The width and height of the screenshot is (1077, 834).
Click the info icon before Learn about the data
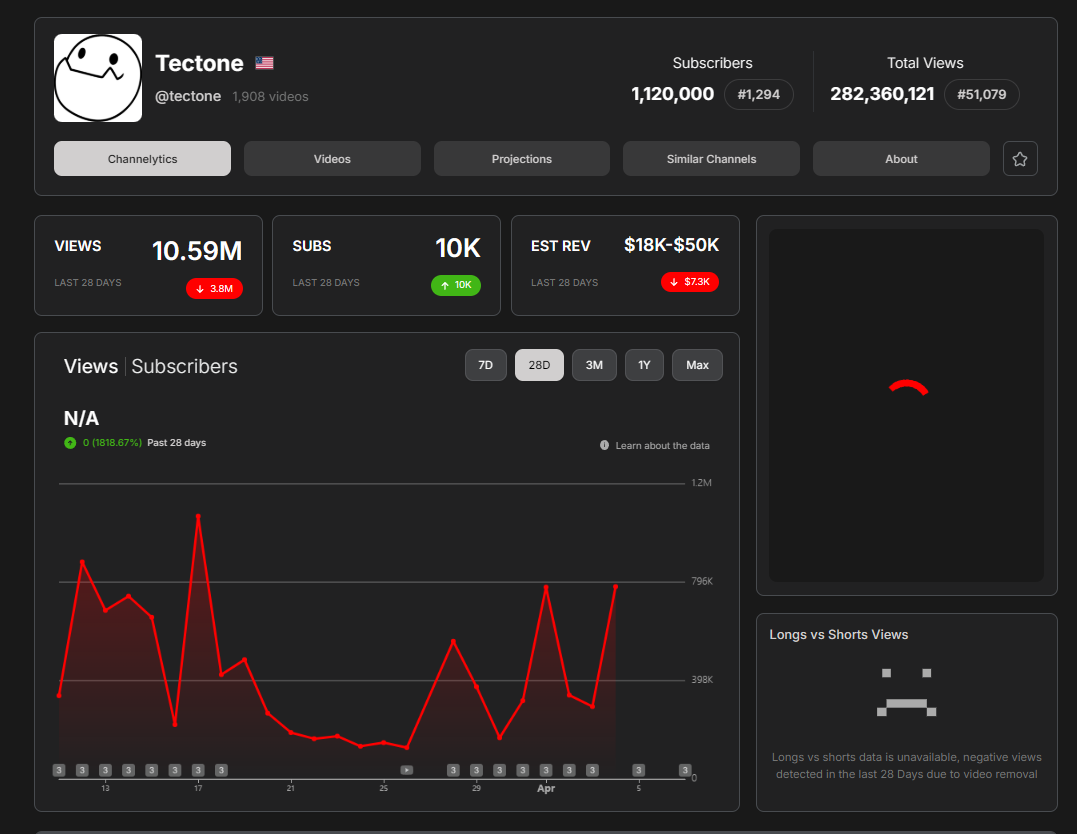[604, 445]
